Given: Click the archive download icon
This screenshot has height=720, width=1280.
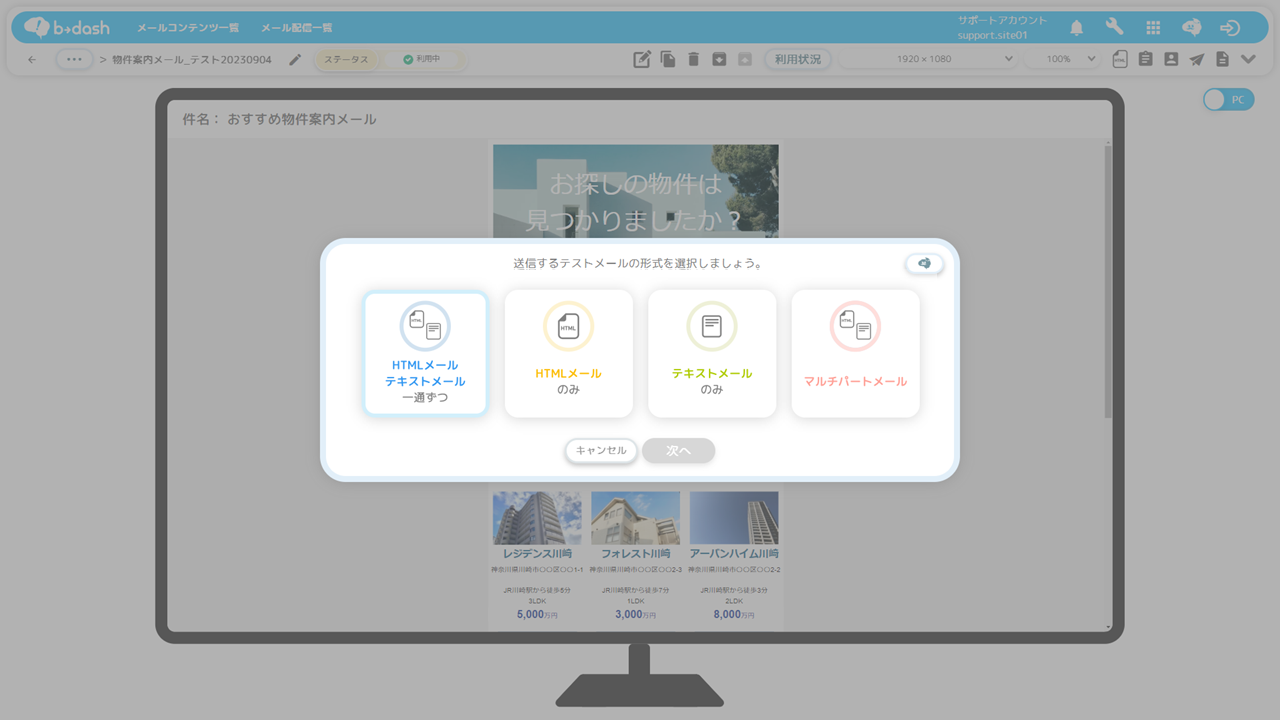Looking at the screenshot, I should [x=719, y=59].
